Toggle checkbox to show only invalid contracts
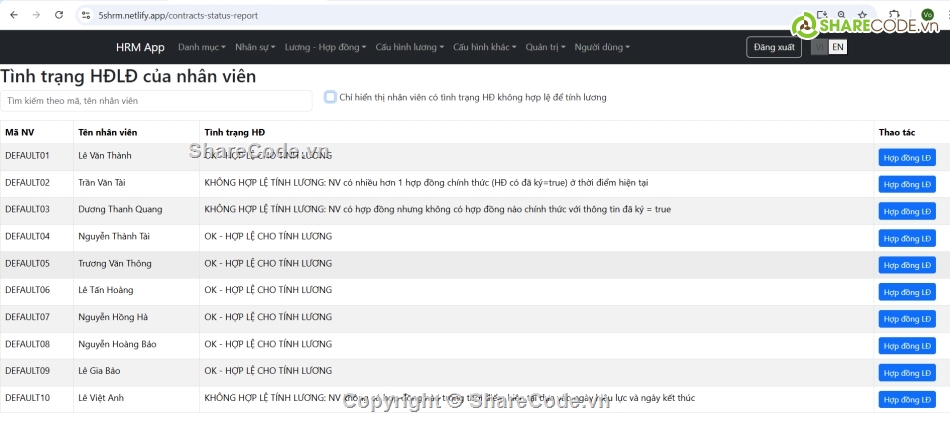 click(330, 97)
